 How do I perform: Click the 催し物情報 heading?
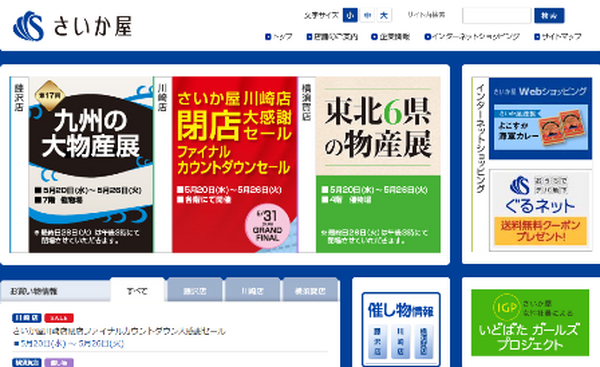(401, 310)
